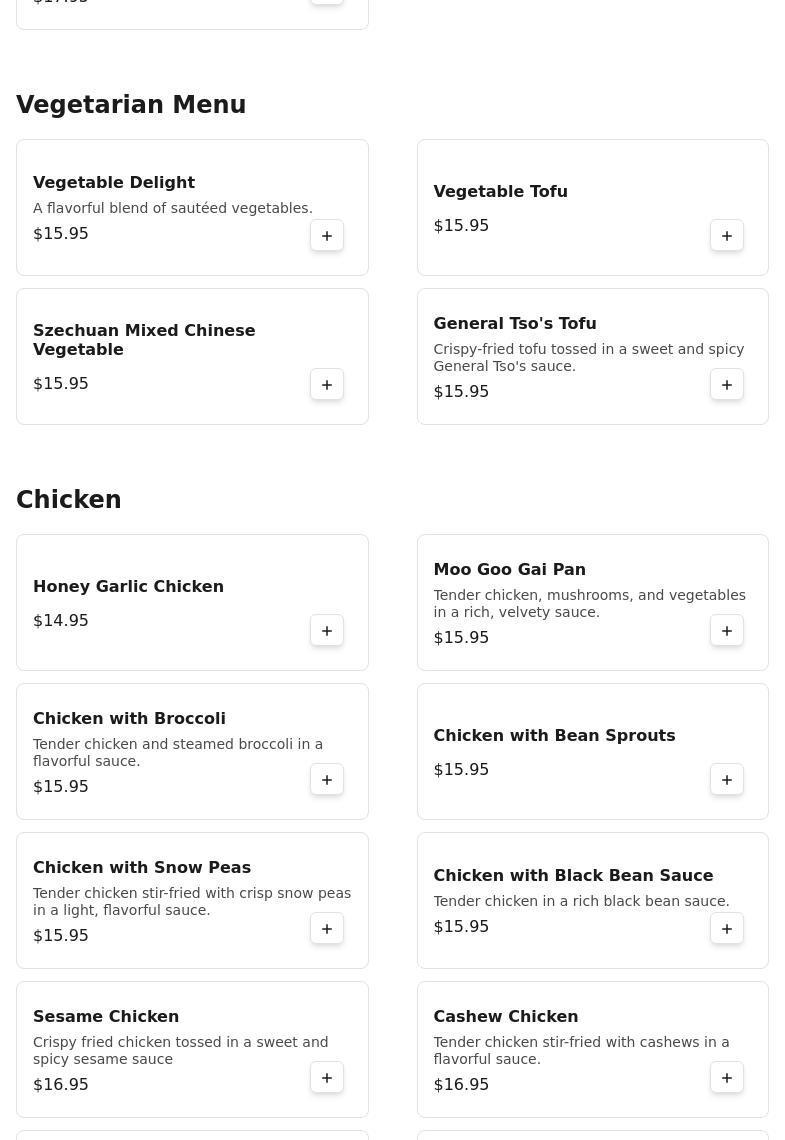Screen dimensions: 785x1140
Task: Add Vegetable Tofu to the order
Action: coord(727,236)
